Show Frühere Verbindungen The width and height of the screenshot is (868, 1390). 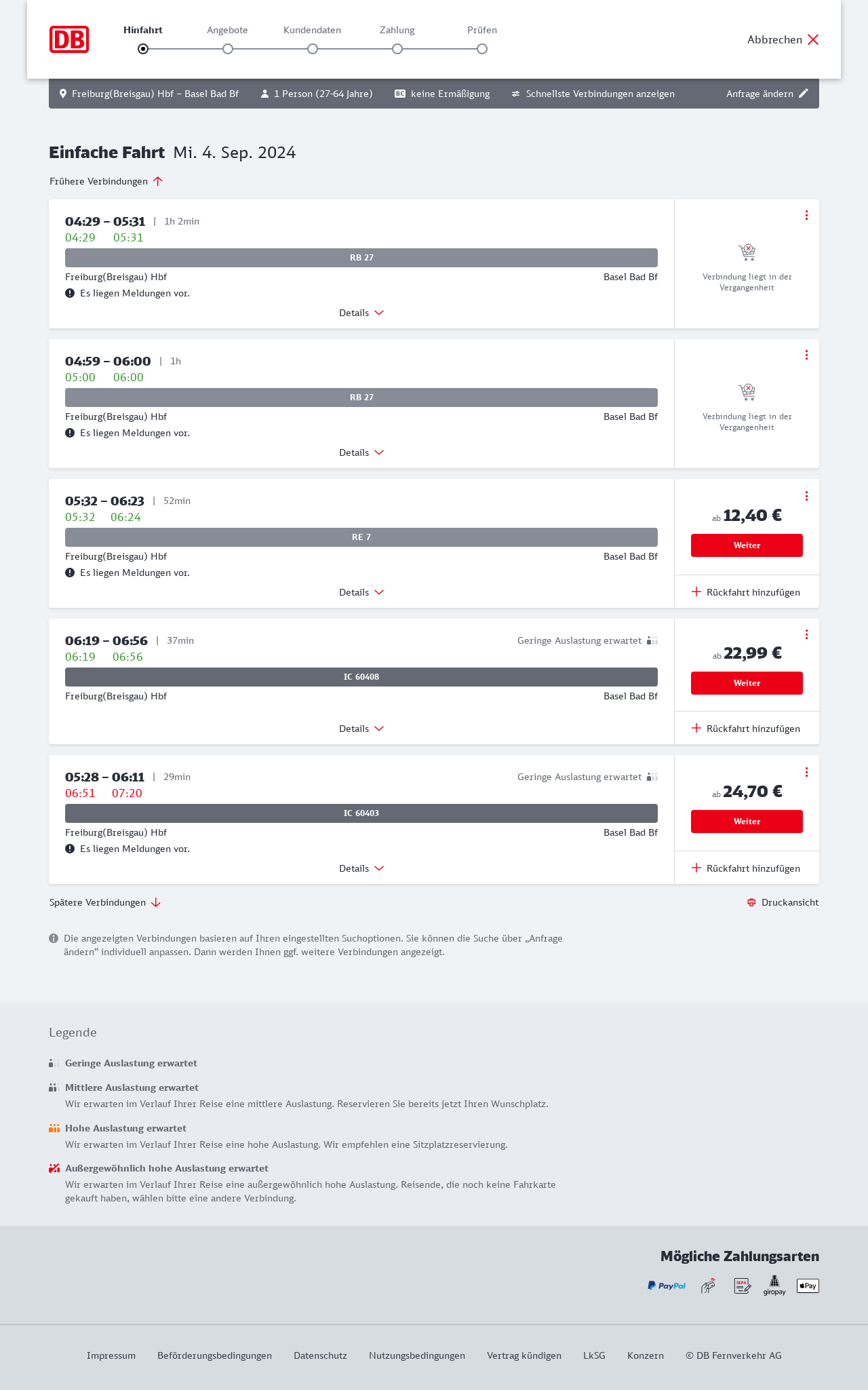click(106, 181)
